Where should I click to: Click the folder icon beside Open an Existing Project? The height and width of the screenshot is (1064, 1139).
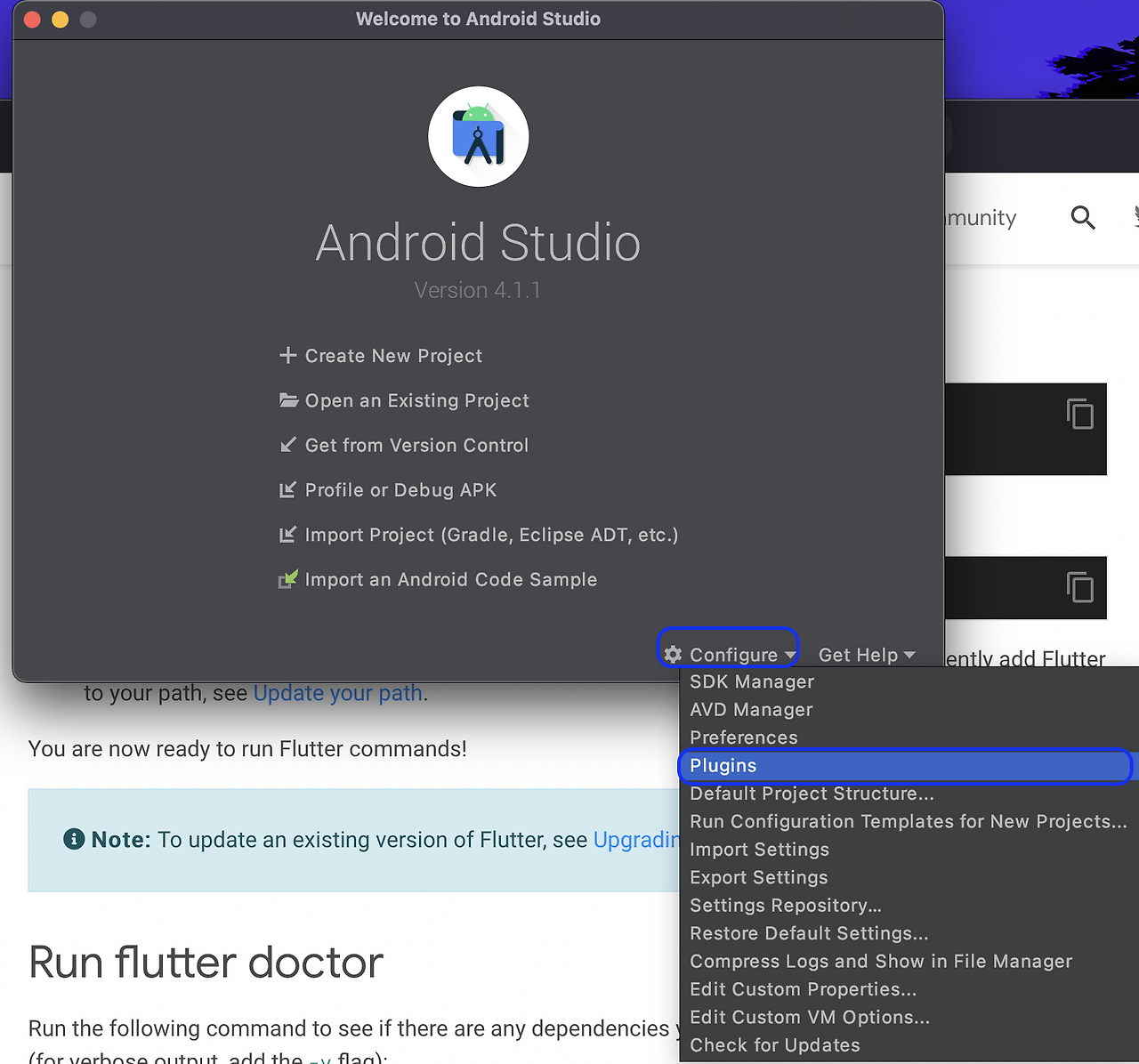(x=288, y=400)
